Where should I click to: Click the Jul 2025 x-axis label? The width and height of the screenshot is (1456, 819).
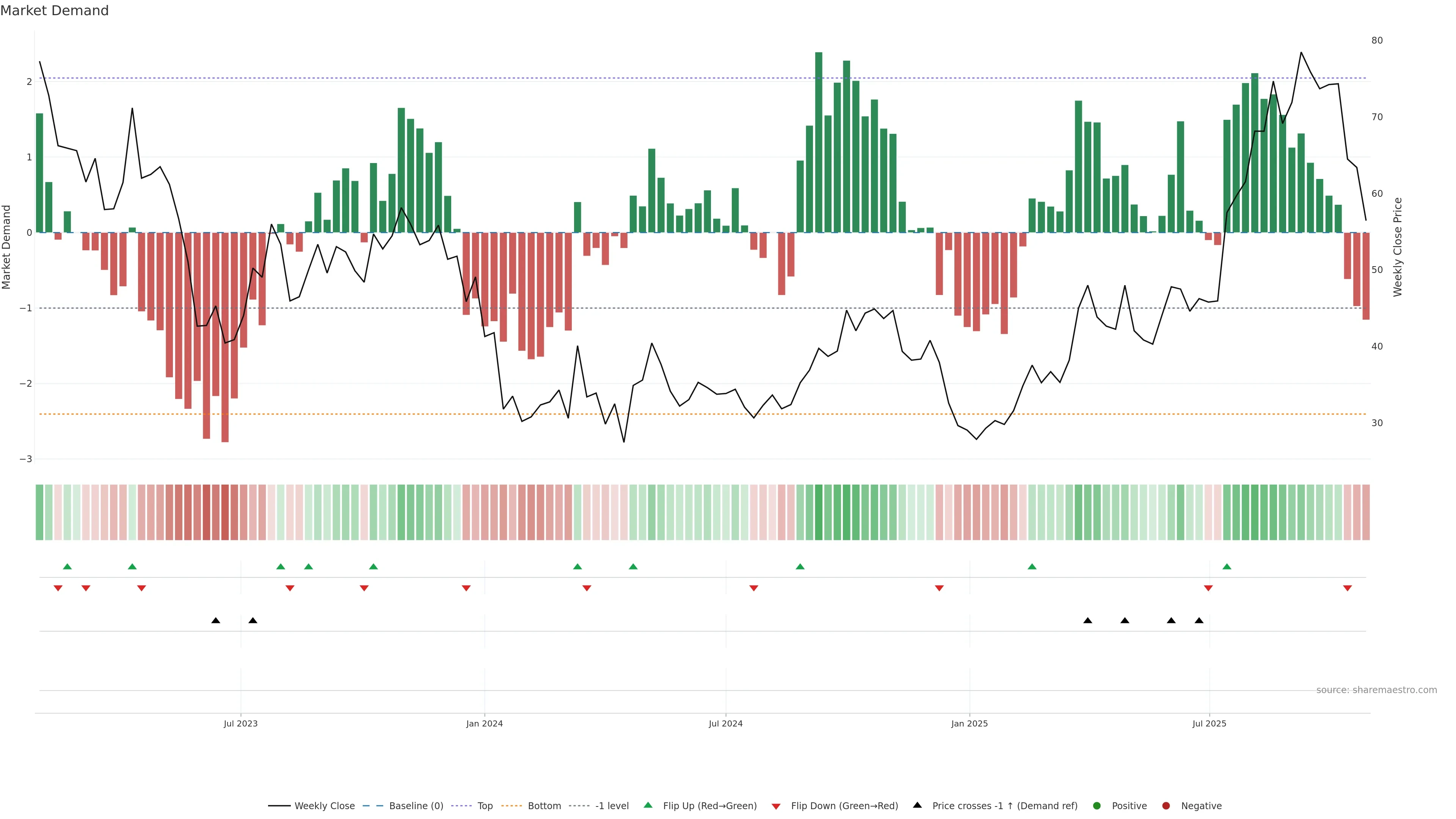click(x=1209, y=723)
